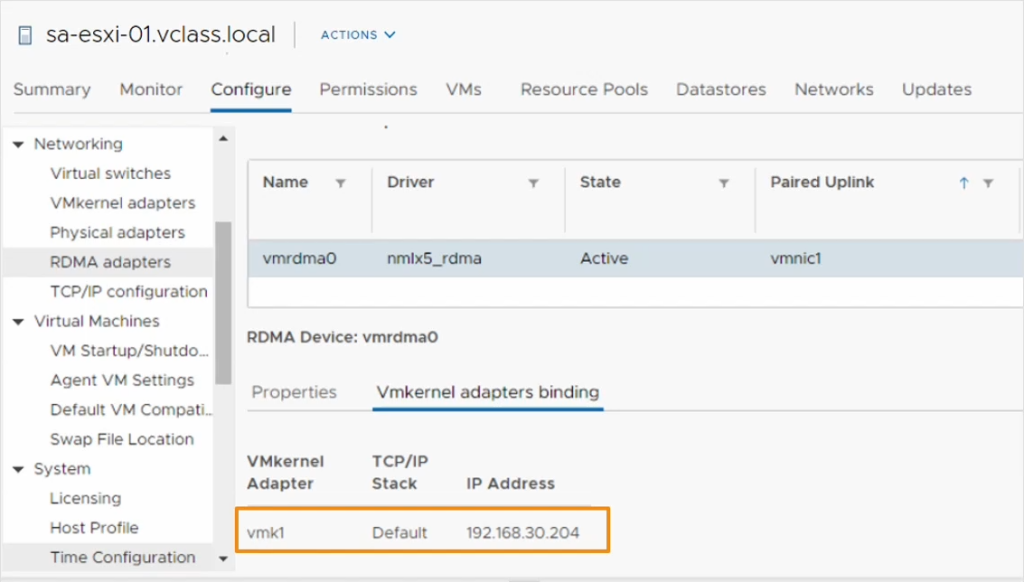The height and width of the screenshot is (582, 1024).
Task: Collapse the Networking tree section
Action: tap(18, 145)
